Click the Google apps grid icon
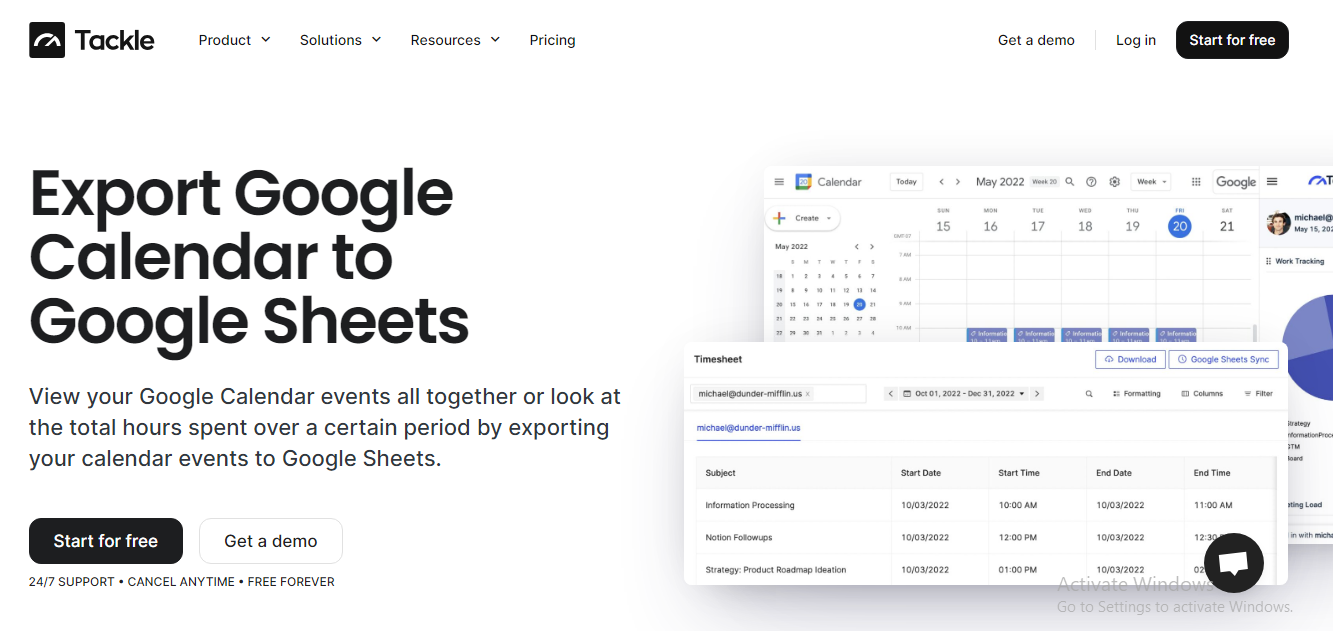Viewport: 1333px width, 631px height. (1196, 182)
